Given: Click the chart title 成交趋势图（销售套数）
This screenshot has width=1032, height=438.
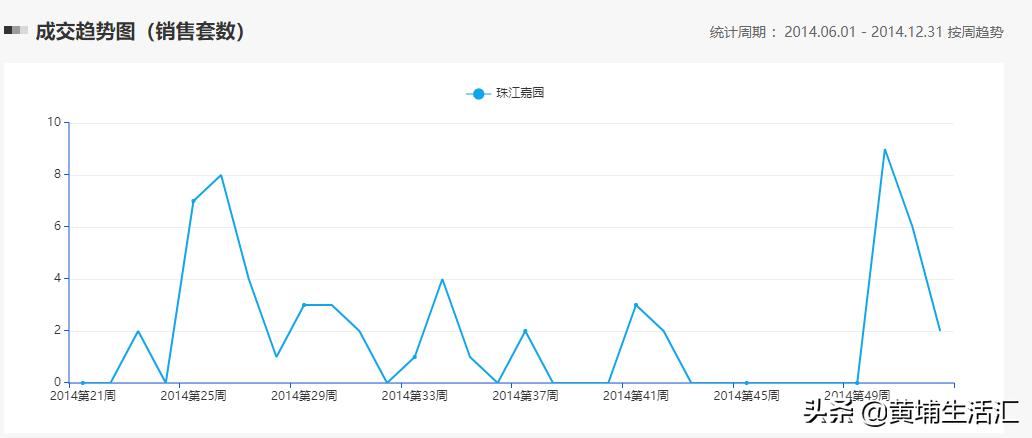Looking at the screenshot, I should pos(140,31).
